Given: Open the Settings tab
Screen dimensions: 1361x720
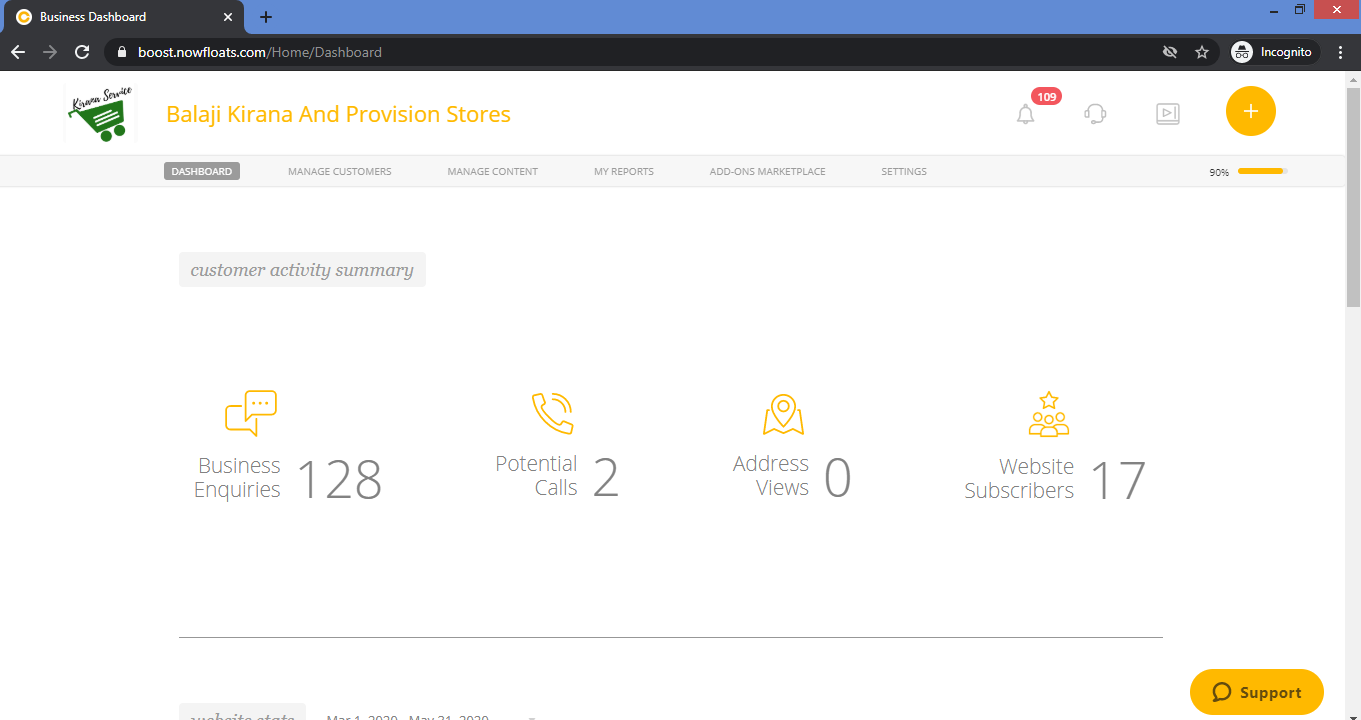Looking at the screenshot, I should click(x=904, y=171).
